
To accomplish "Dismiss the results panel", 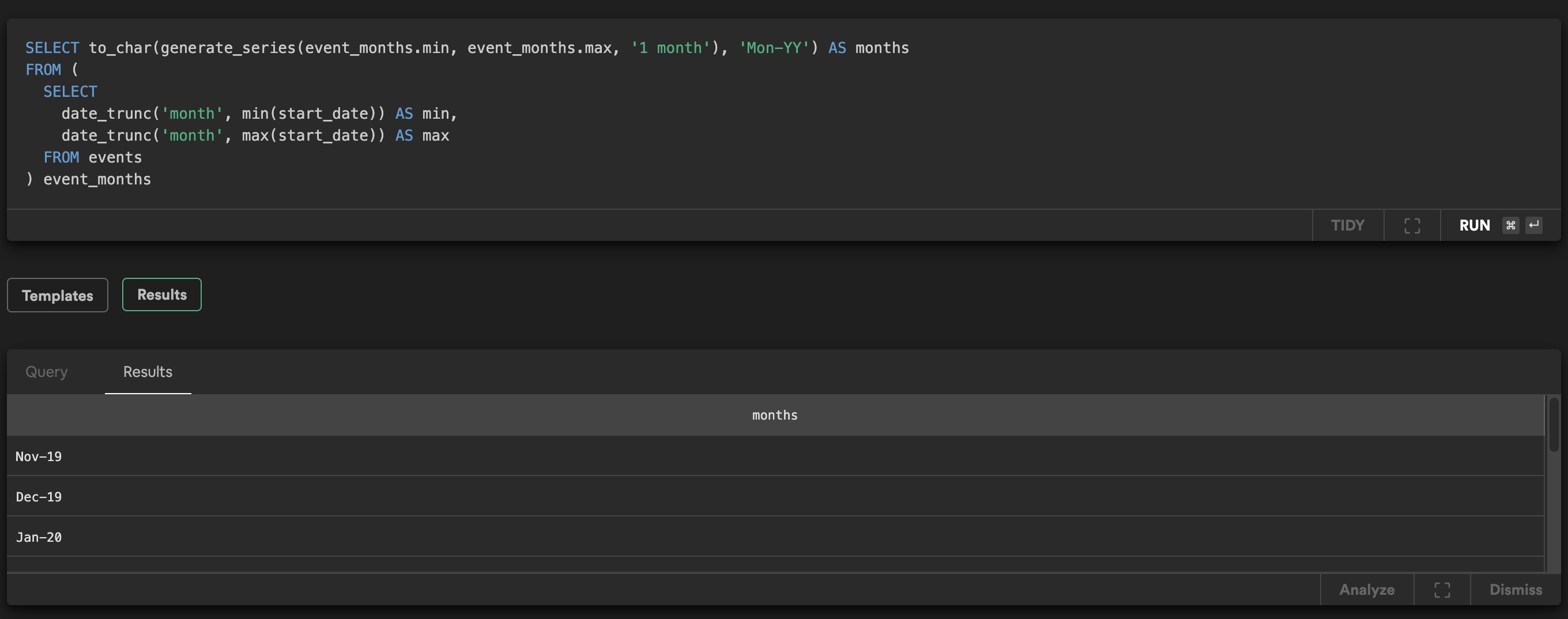I will (1515, 588).
